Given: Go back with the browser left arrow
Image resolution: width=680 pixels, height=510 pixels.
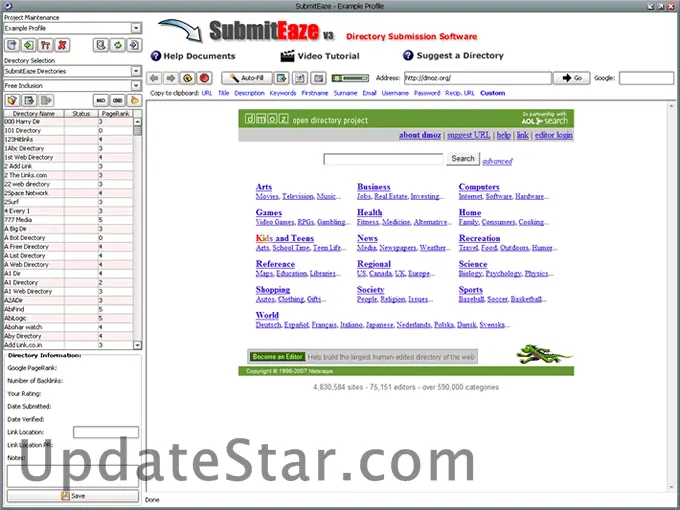Looking at the screenshot, I should pyautogui.click(x=154, y=78).
